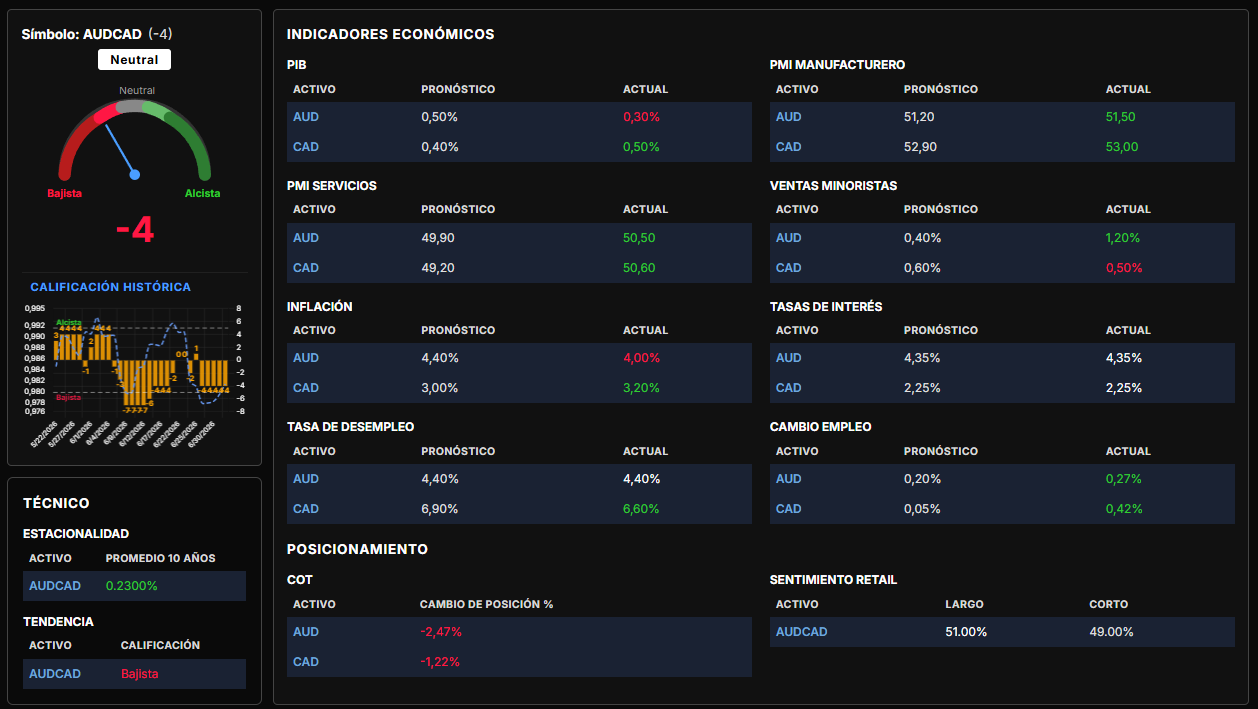This screenshot has width=1258, height=709.
Task: Select PMI Servicios CAD pronóstico 49,20
Action: click(x=438, y=268)
